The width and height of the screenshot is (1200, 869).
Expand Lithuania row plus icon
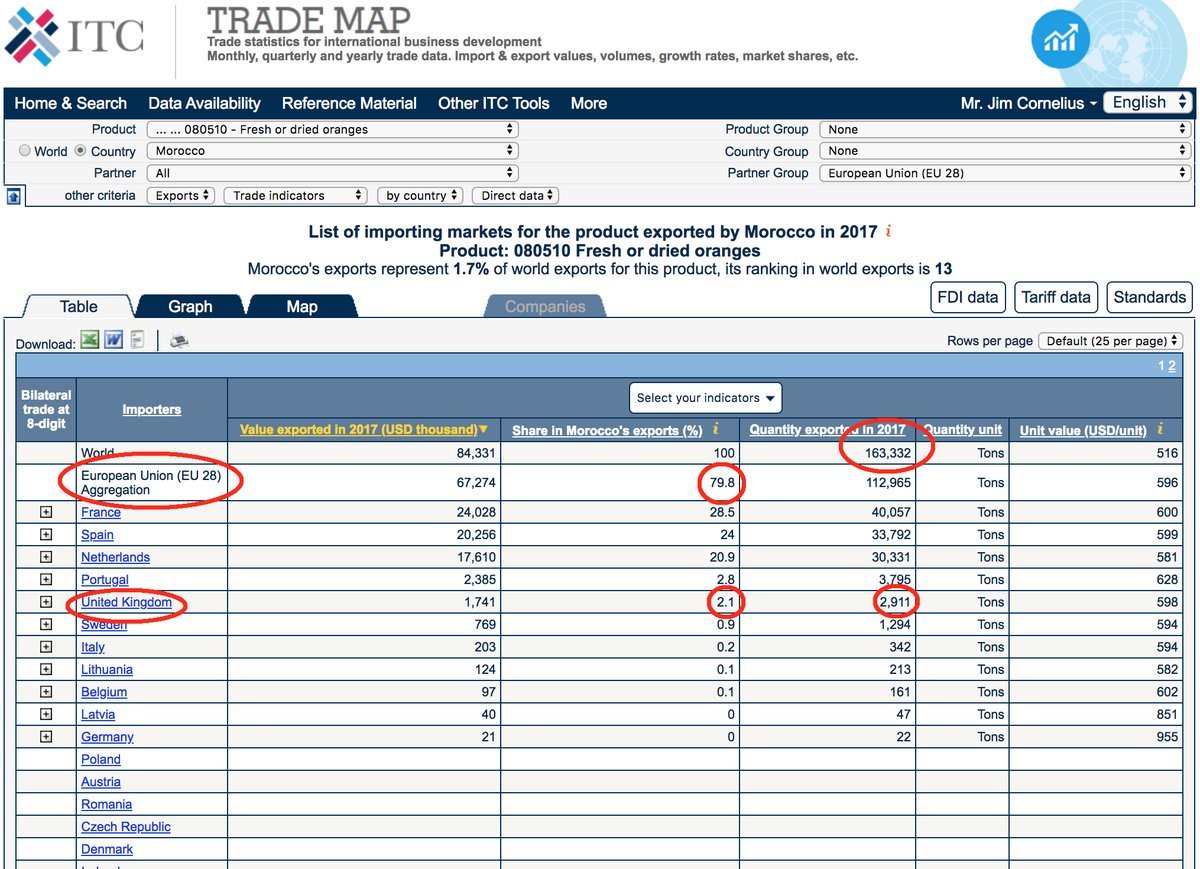(46, 669)
